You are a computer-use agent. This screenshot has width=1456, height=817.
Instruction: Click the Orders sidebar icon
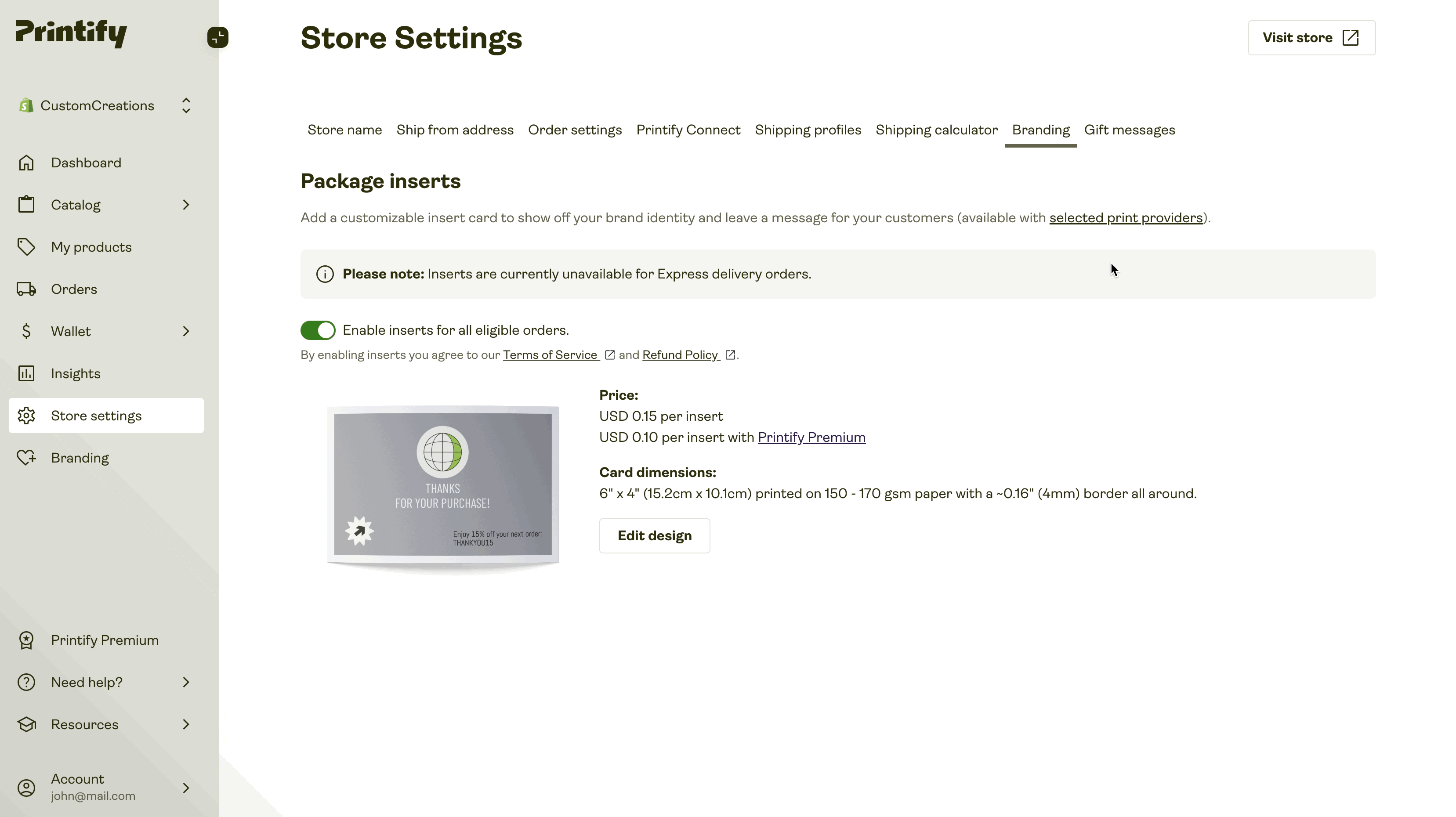[x=26, y=288]
